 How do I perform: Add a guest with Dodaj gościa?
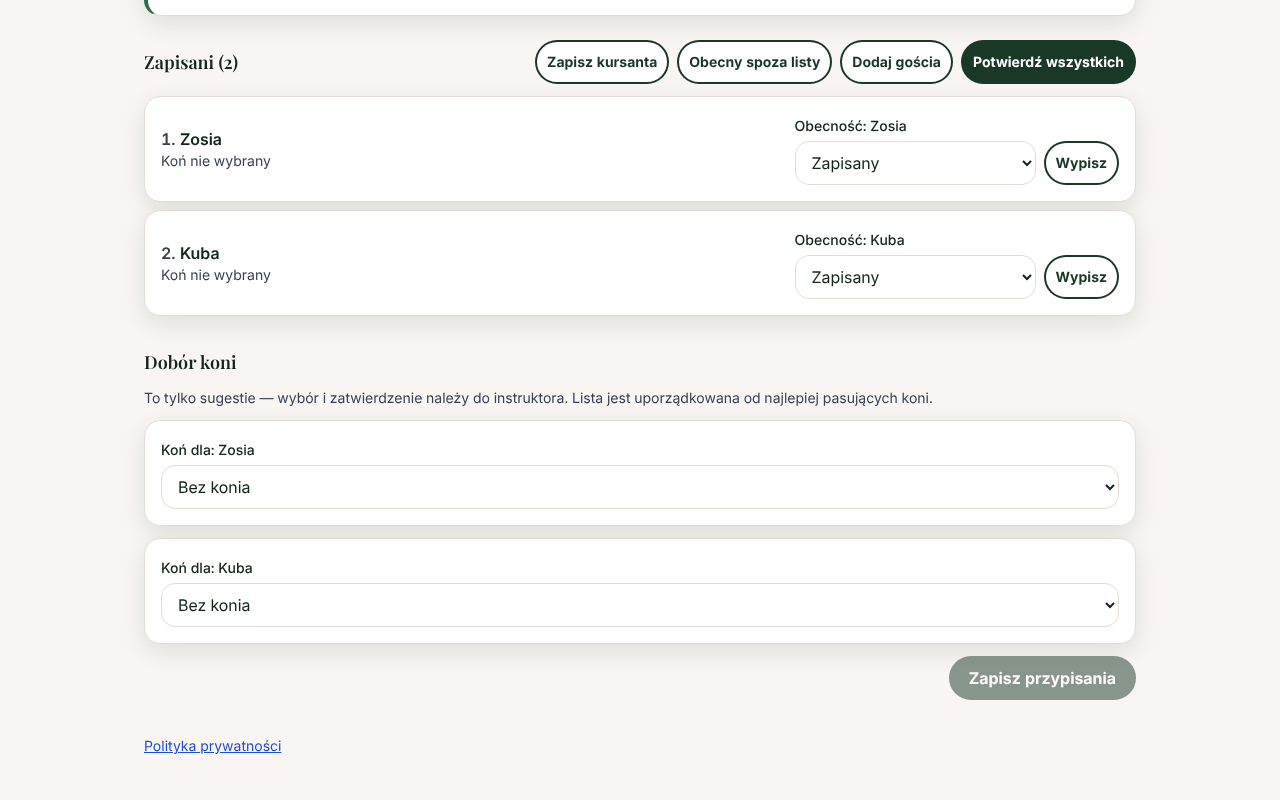point(896,62)
